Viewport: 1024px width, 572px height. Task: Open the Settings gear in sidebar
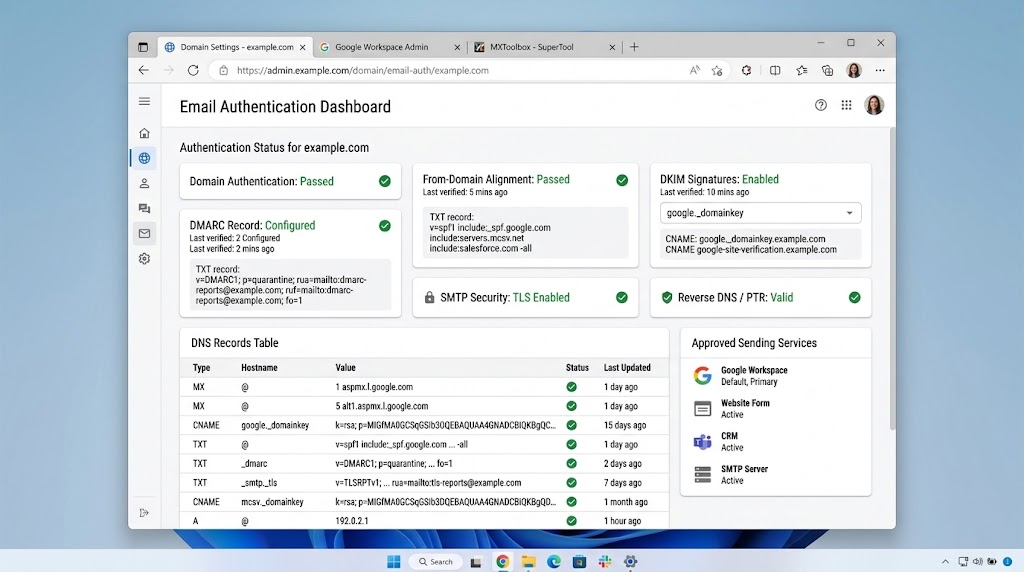pyautogui.click(x=144, y=259)
